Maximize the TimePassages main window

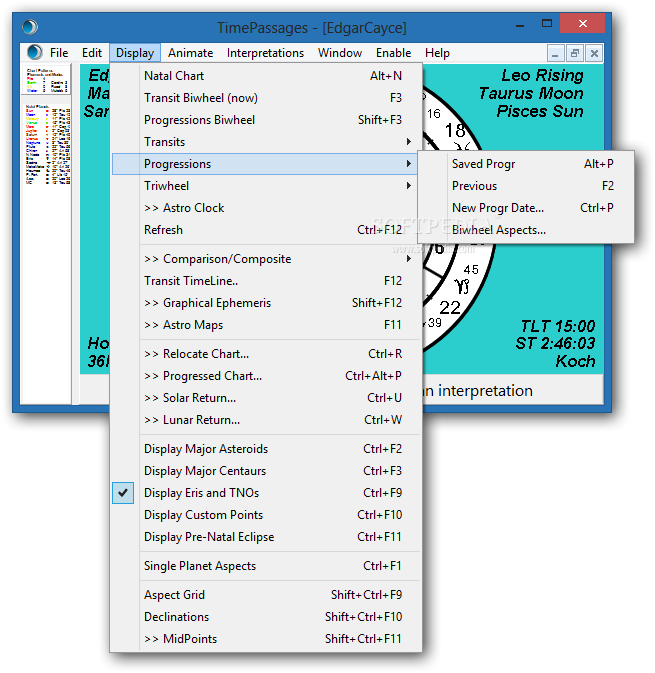click(547, 24)
